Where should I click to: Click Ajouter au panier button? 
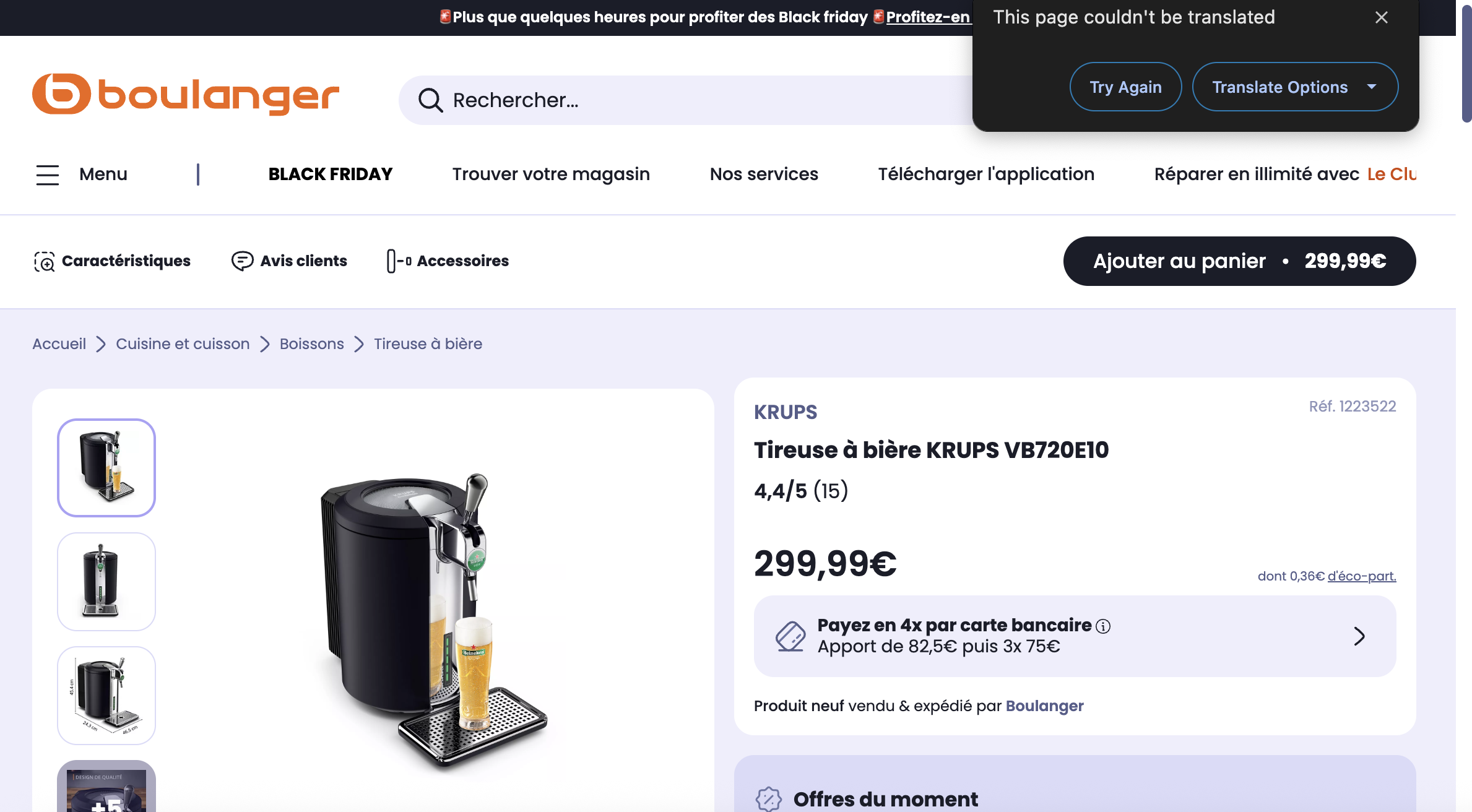click(x=1239, y=261)
